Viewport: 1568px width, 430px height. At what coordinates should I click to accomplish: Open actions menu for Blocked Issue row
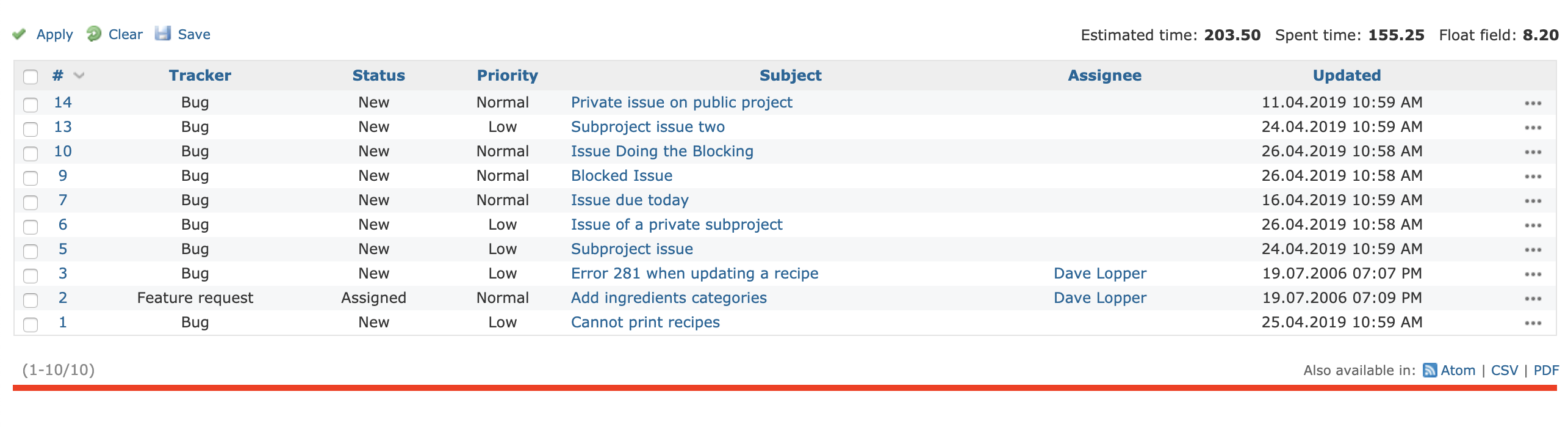click(1533, 177)
